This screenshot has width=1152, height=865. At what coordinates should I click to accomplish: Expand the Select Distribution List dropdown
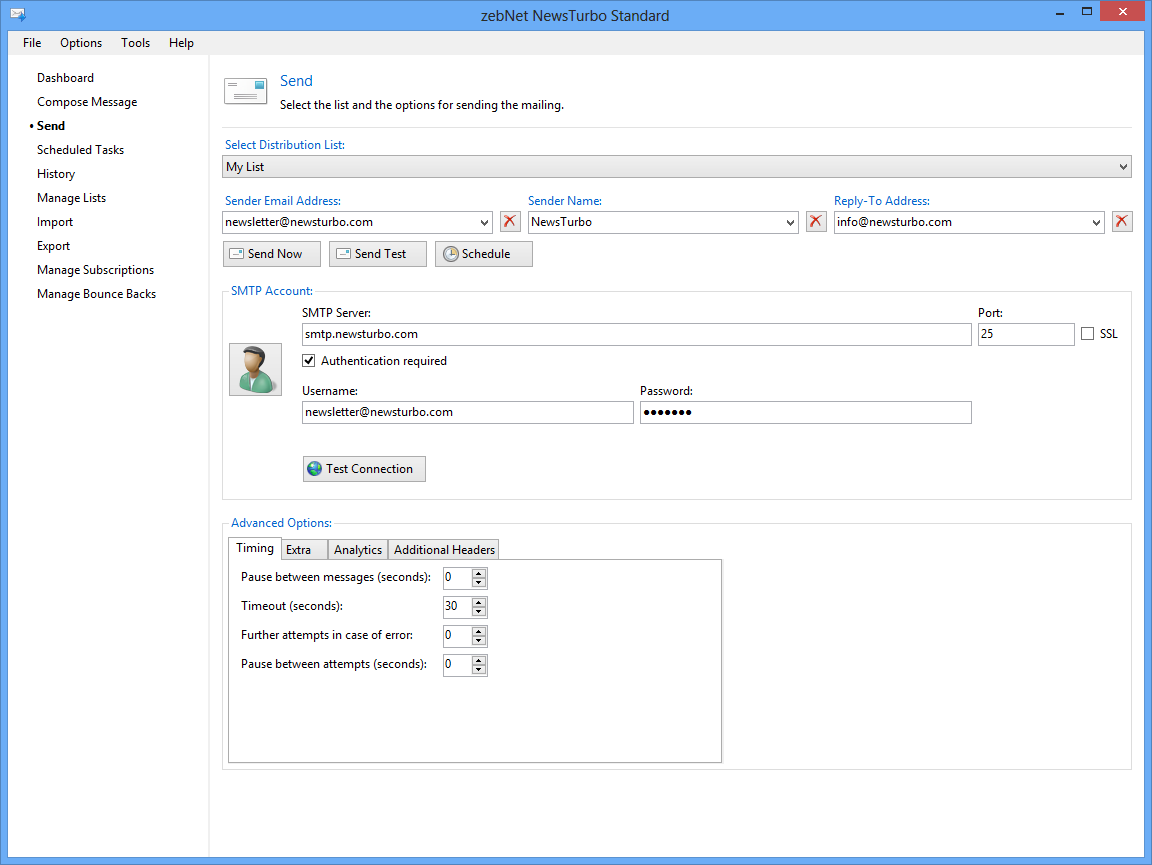1123,167
